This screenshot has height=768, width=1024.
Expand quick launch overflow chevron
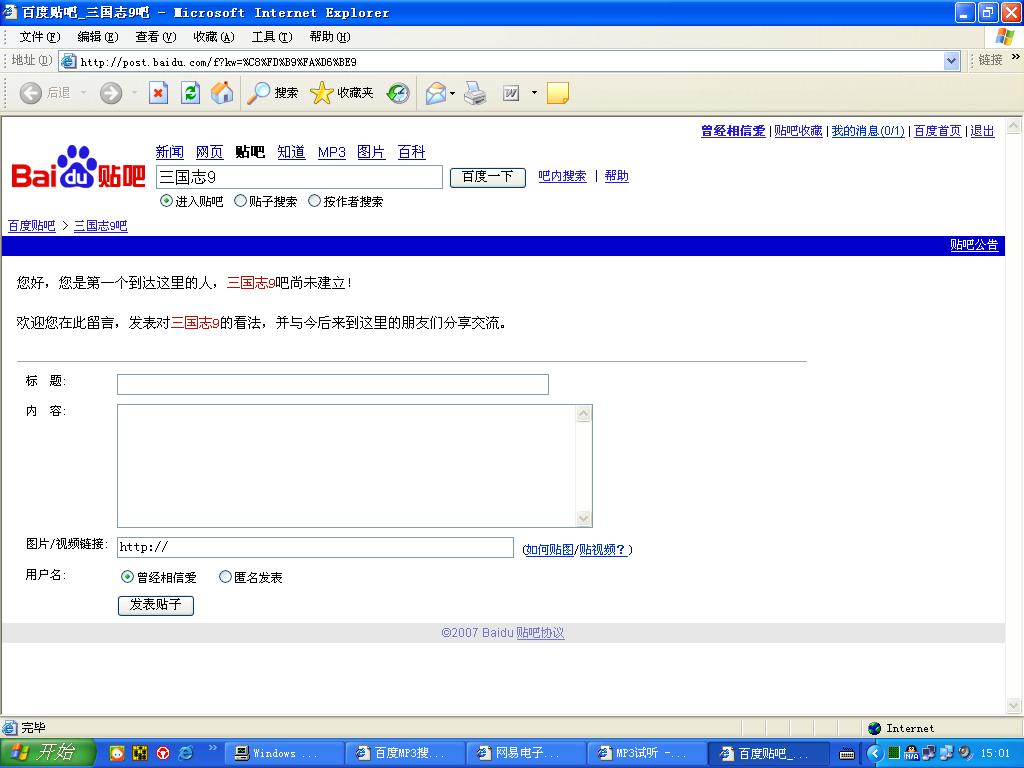pos(213,748)
